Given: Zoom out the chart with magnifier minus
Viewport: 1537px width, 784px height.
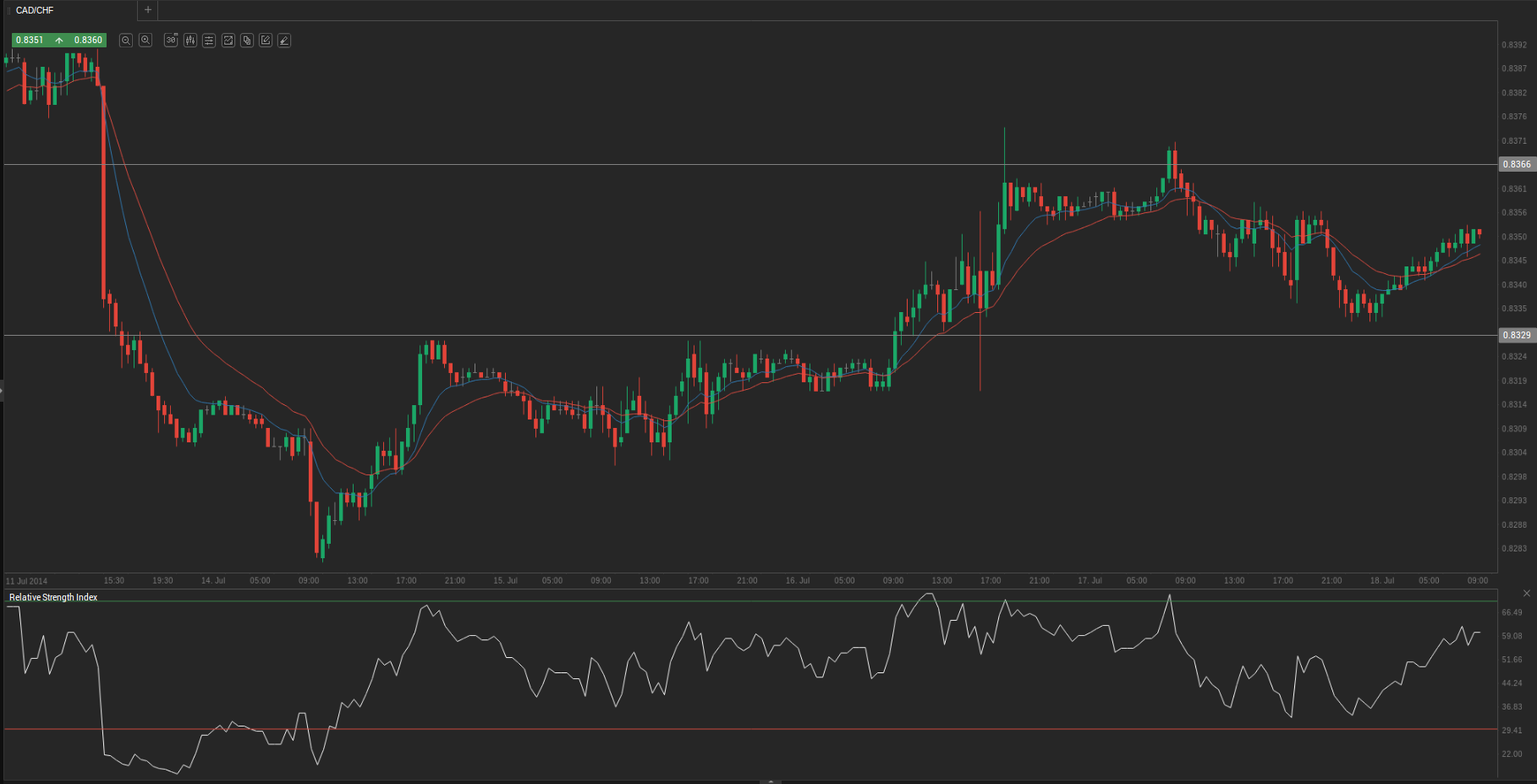Looking at the screenshot, I should click(x=126, y=41).
